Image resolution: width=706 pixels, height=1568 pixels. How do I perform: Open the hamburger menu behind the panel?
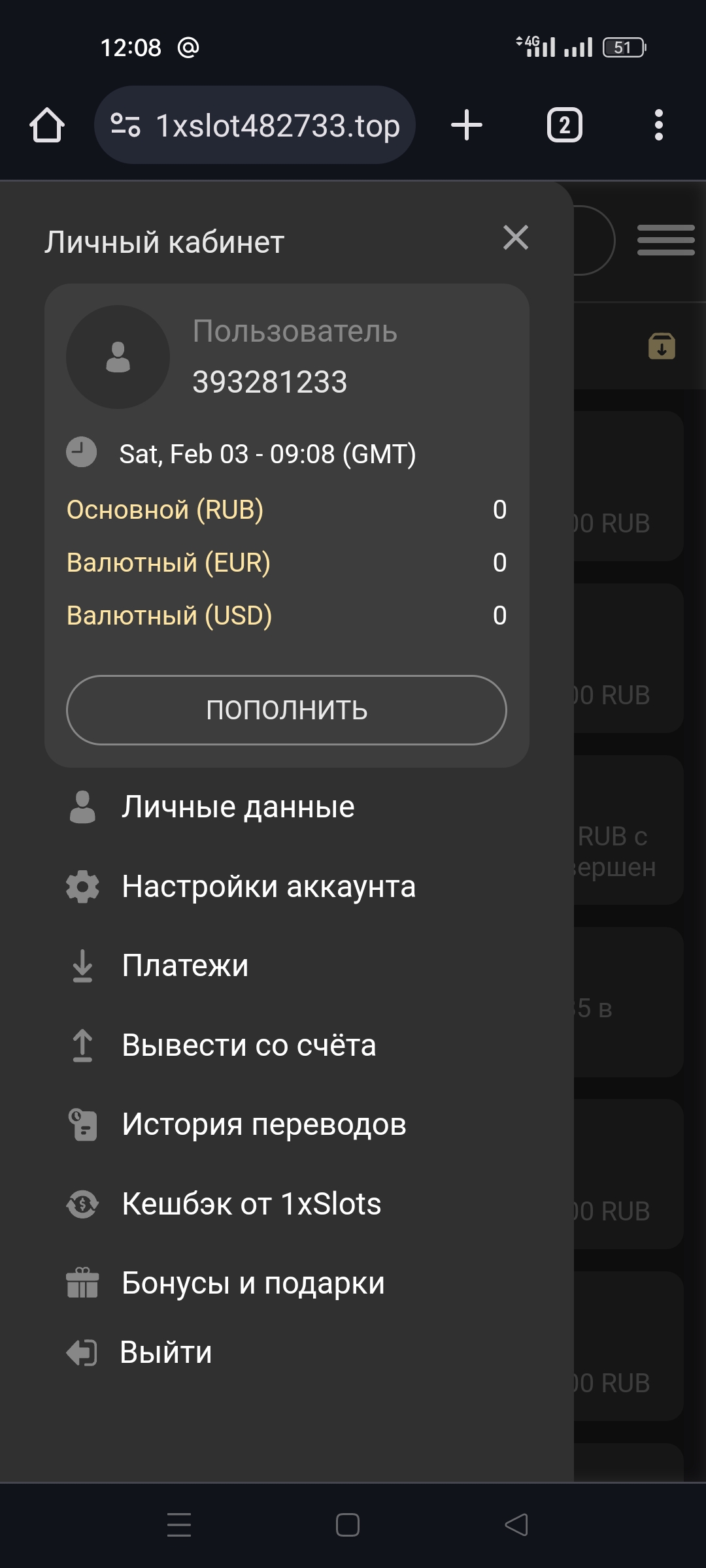665,240
